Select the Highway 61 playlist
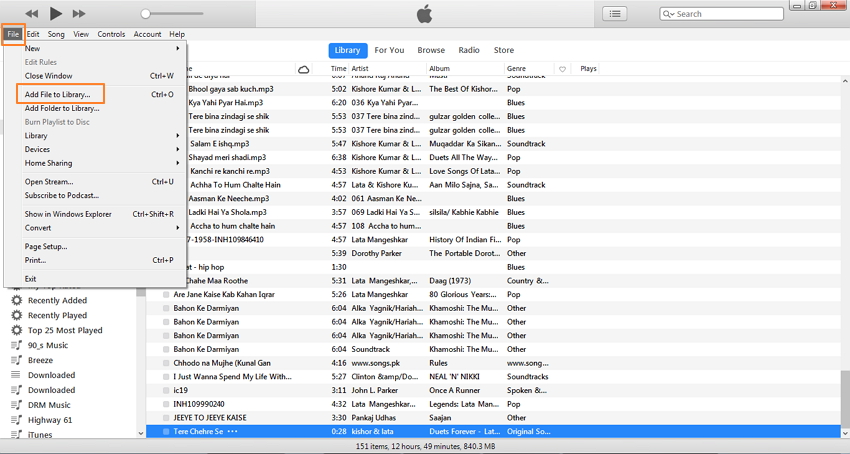Viewport: 850px width, 454px height. click(50, 420)
